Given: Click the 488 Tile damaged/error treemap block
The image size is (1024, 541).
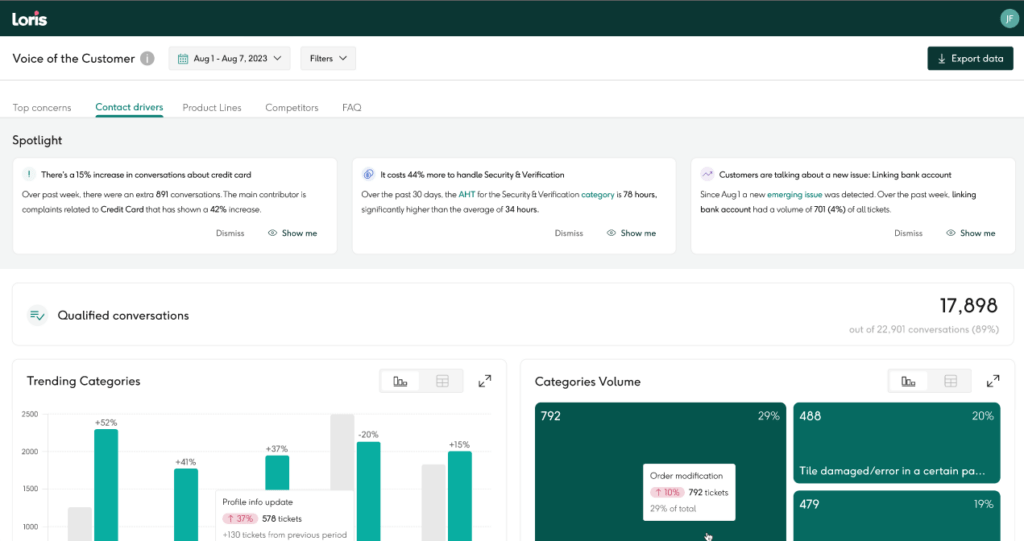Looking at the screenshot, I should tap(896, 443).
